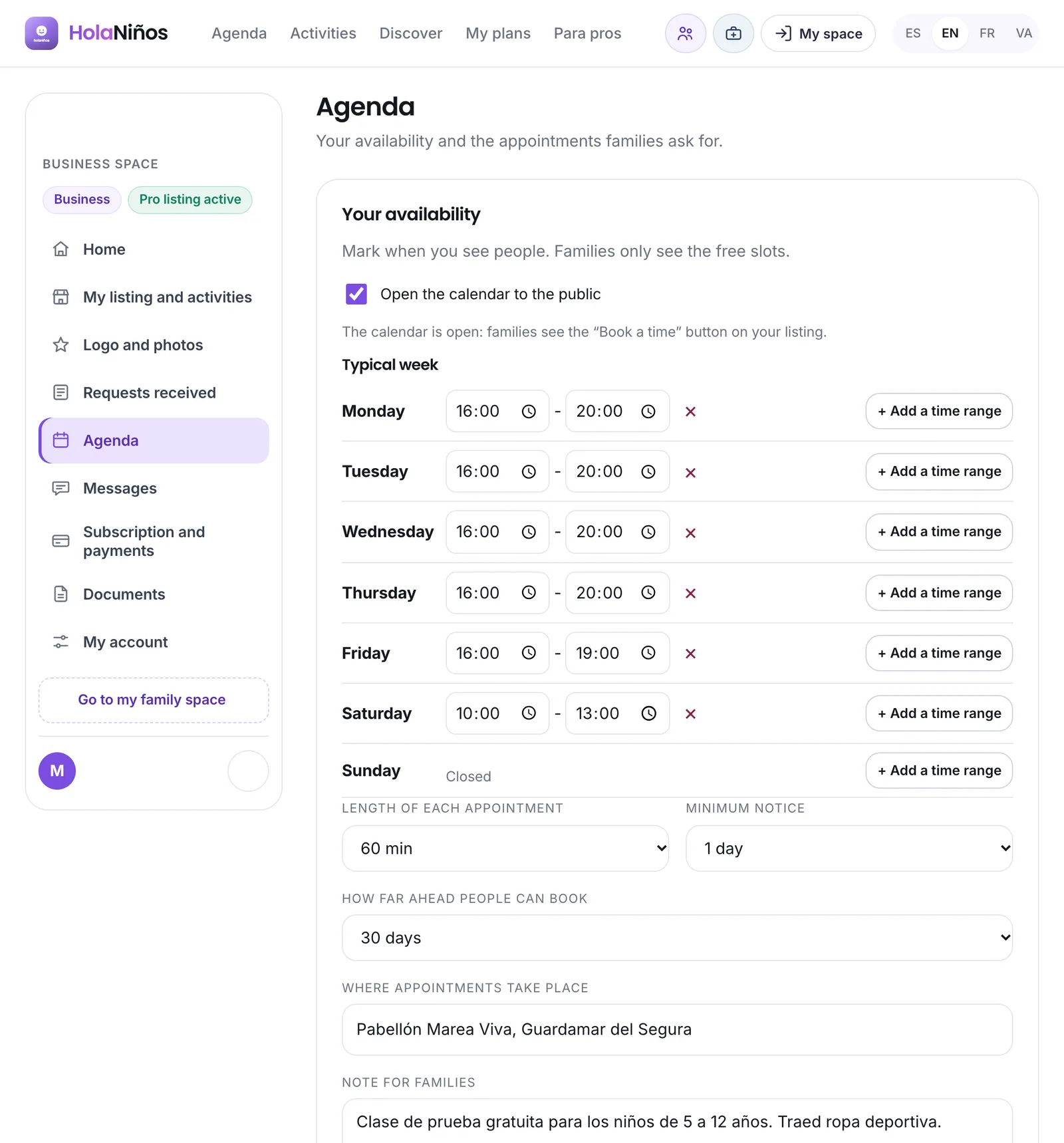Screen dimensions: 1064x1143
Task: Open Subscription and payments in the sidebar
Action: pyautogui.click(x=154, y=541)
